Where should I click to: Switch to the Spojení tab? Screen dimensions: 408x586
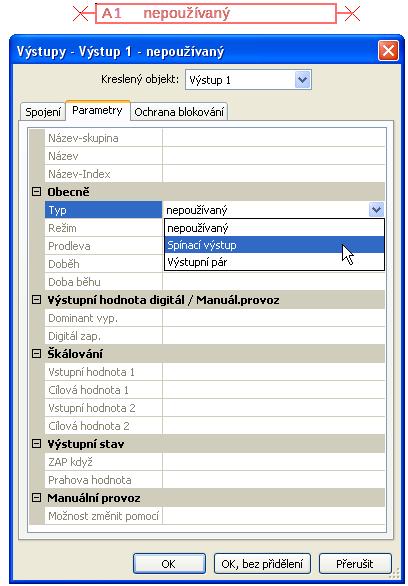click(43, 112)
